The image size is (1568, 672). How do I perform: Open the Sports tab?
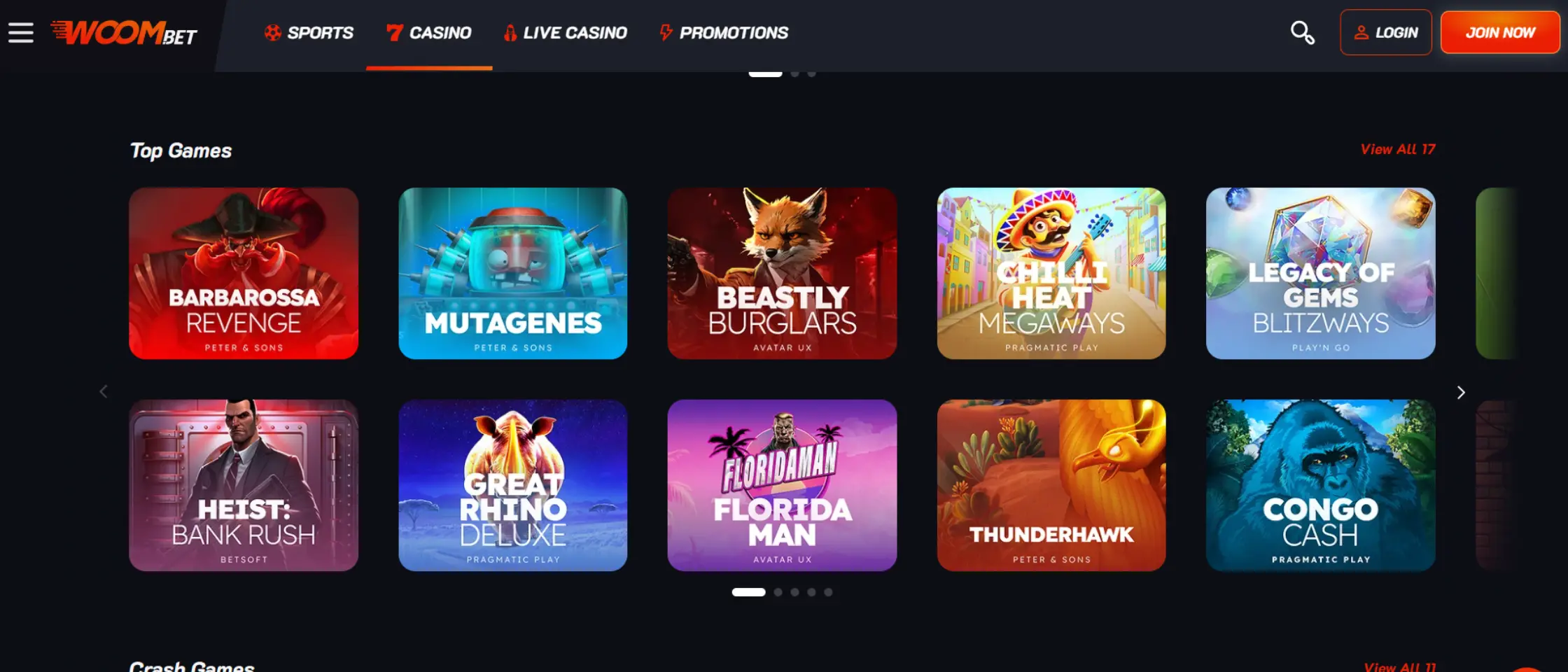pyautogui.click(x=309, y=33)
